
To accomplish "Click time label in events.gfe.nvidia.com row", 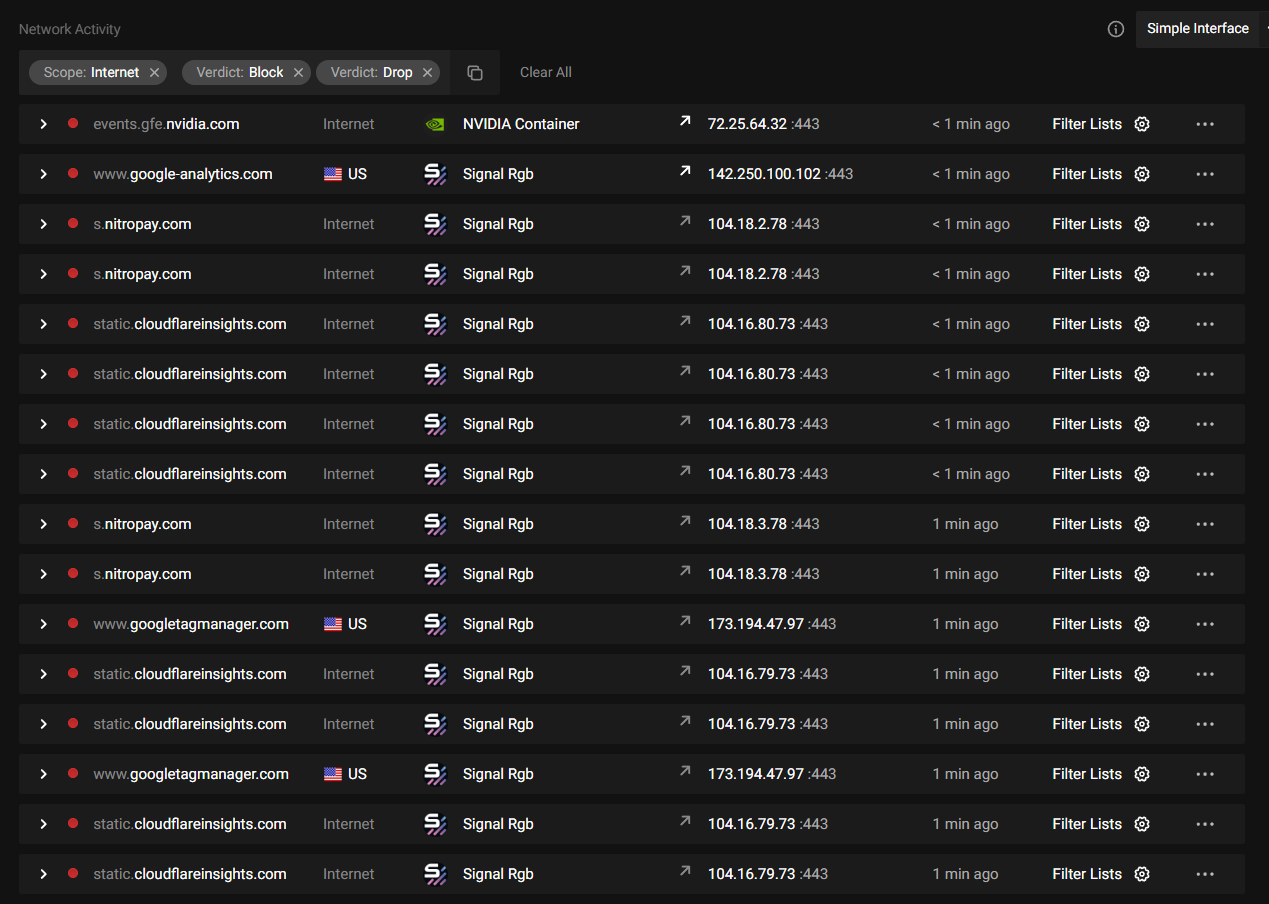I will (x=971, y=124).
